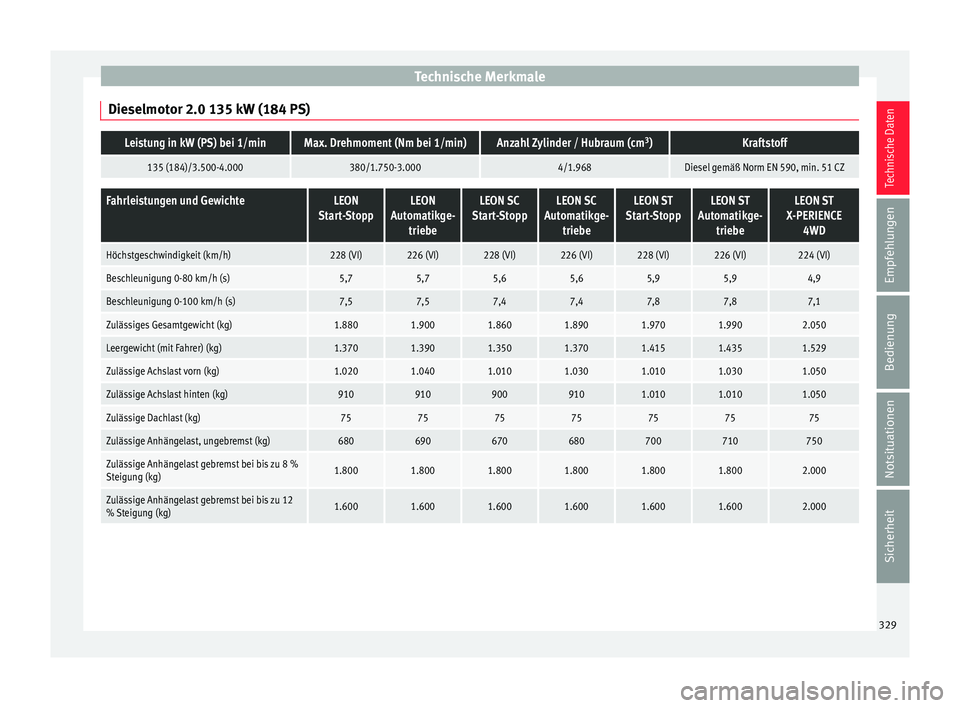Click the Achslast vorn value 1.040
Screen dimensions: 960x708
[x=422, y=372]
